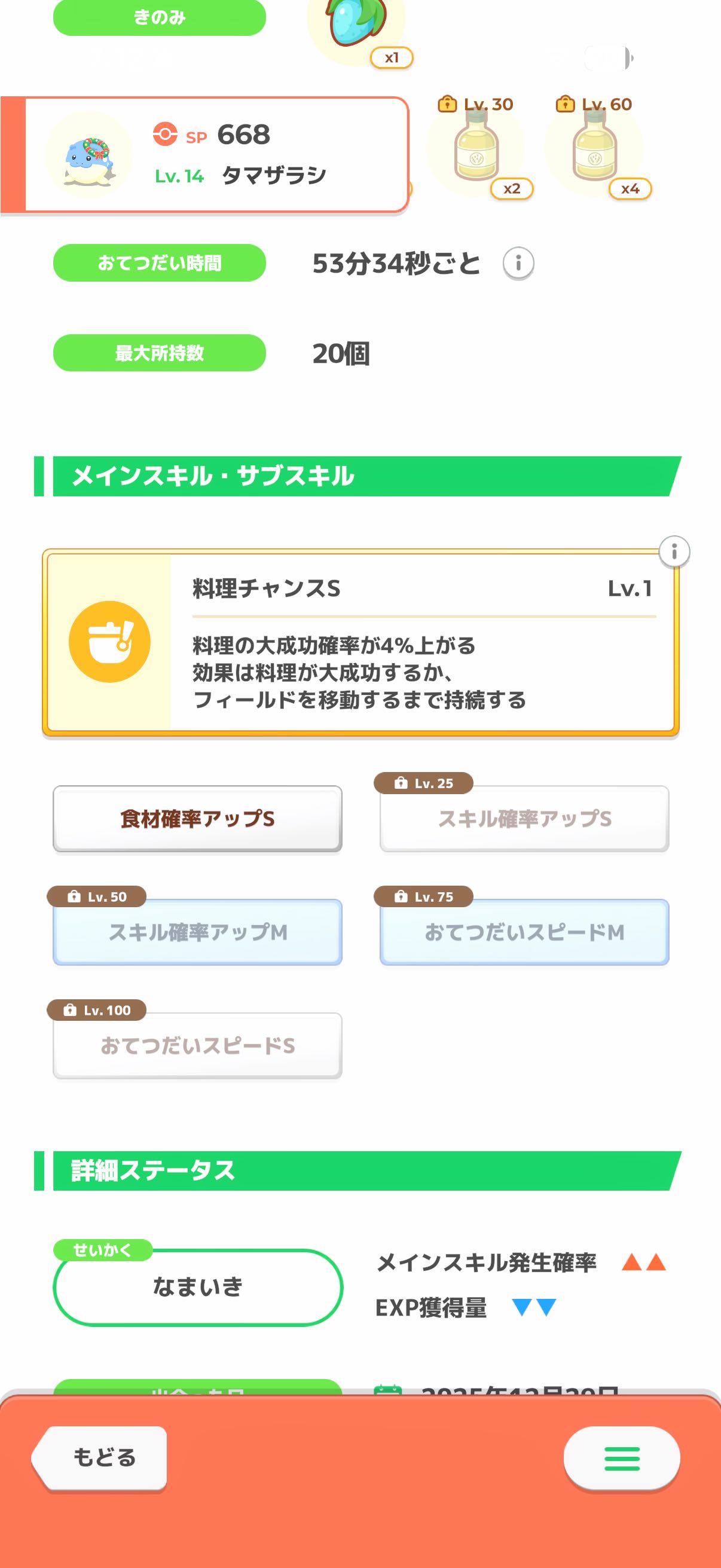Select the locked おてつだいスピードS sub skill

click(x=197, y=1046)
